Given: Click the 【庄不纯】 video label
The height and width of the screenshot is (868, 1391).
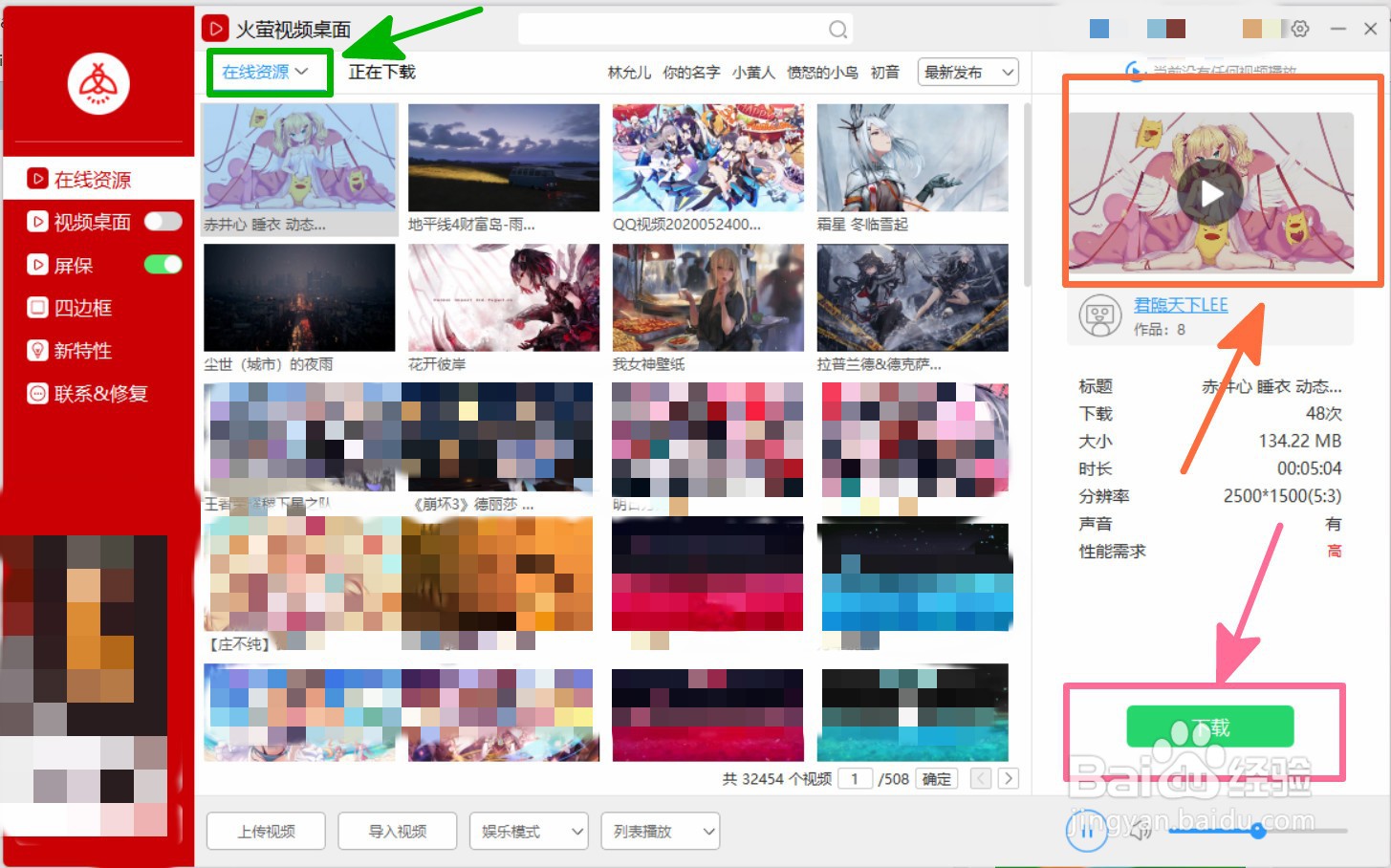Looking at the screenshot, I should pyautogui.click(x=240, y=644).
